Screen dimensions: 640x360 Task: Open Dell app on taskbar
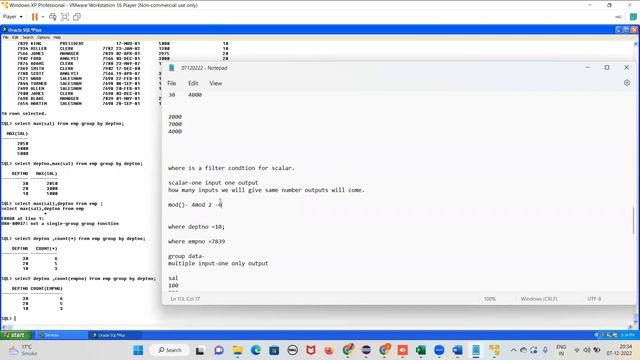click(x=292, y=350)
